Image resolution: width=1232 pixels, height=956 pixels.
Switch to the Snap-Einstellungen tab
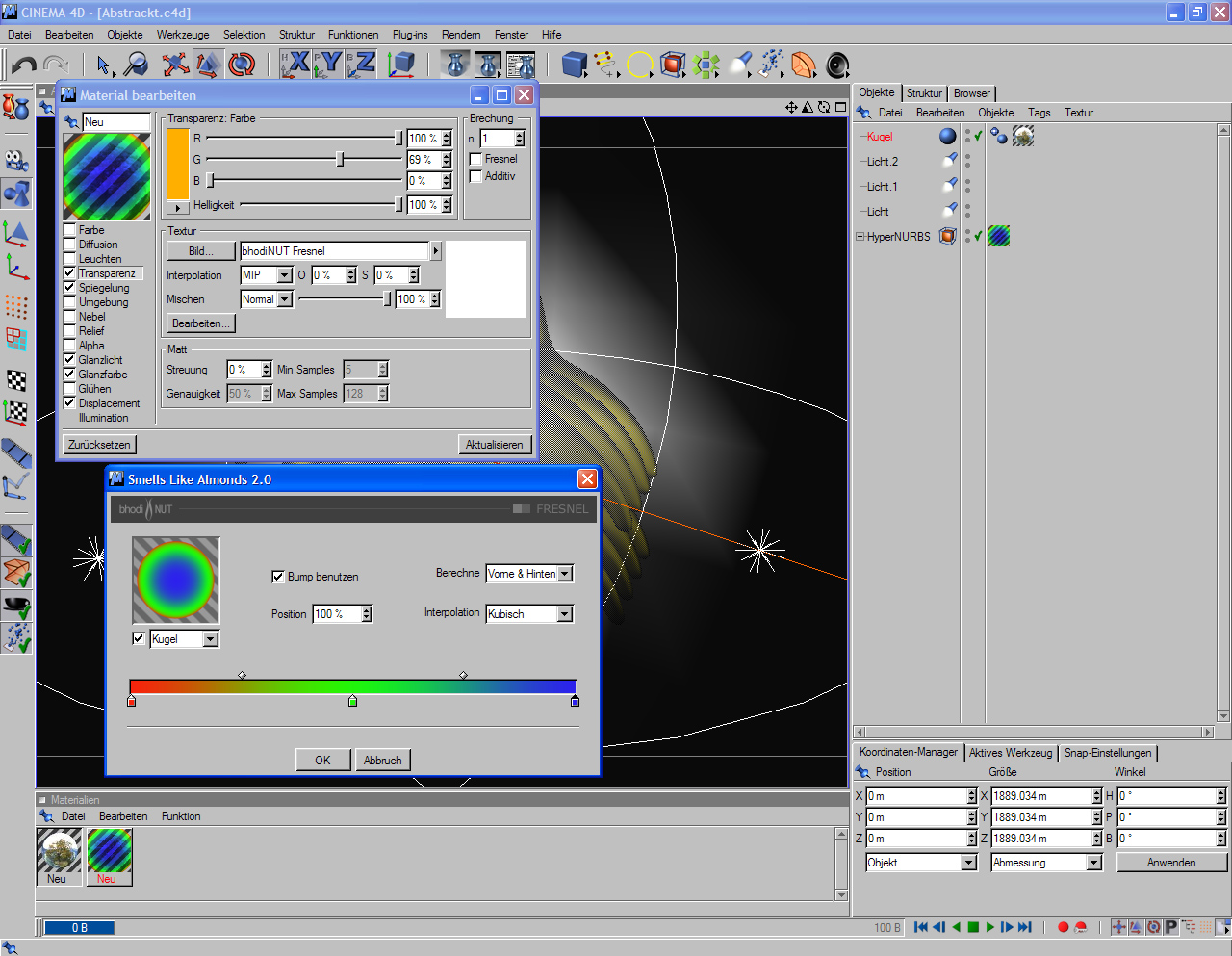click(1107, 753)
